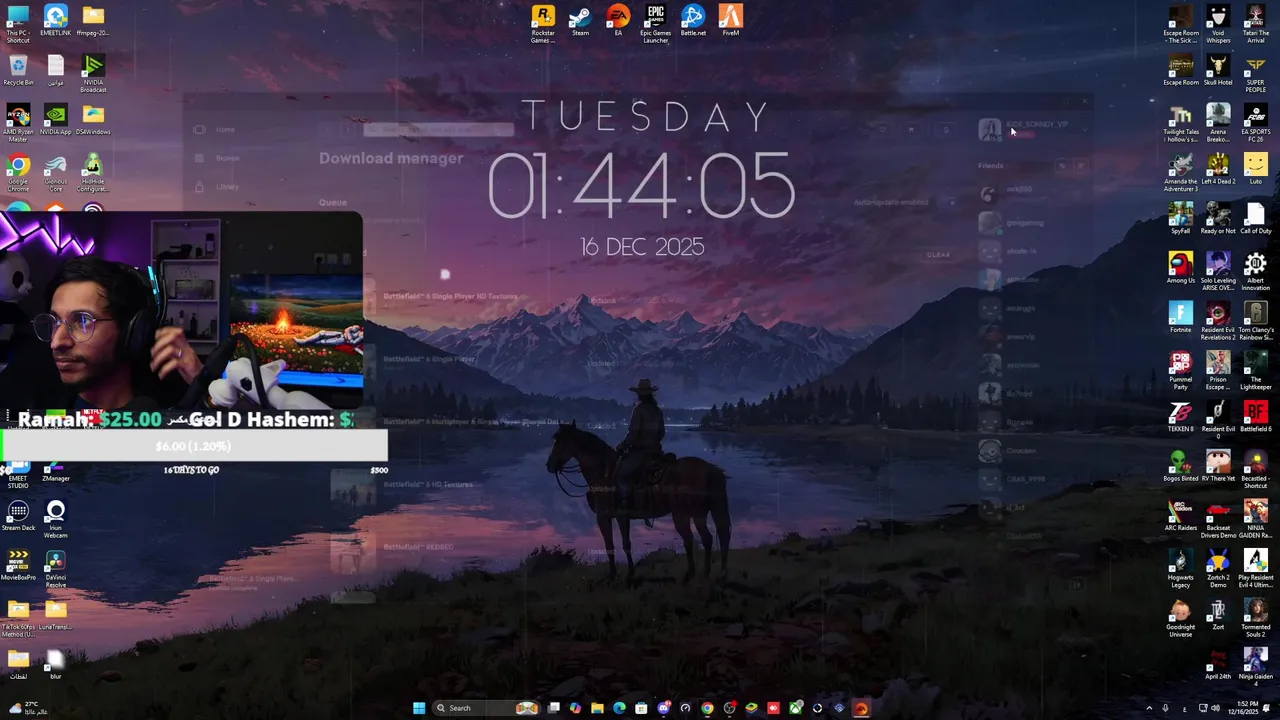Select the blur file icon
This screenshot has width=1280, height=720.
55,665
